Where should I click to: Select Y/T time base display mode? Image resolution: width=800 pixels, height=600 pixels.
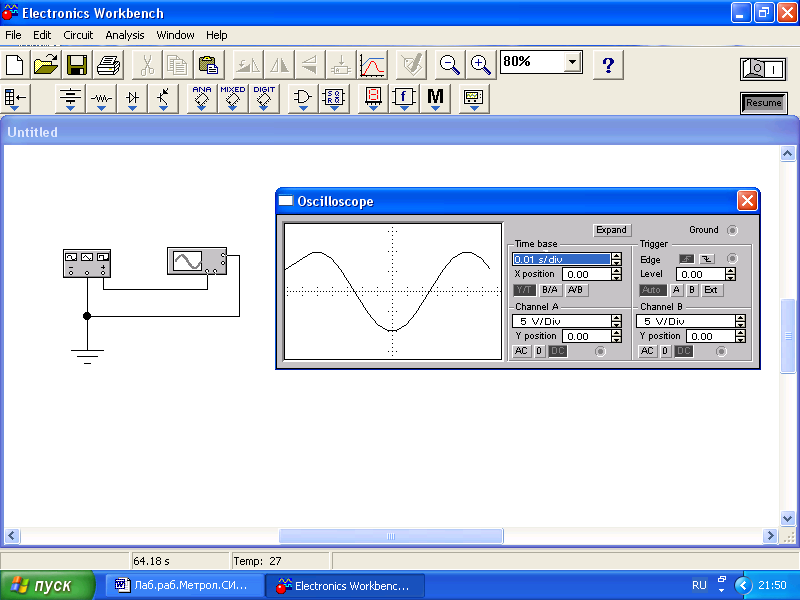coord(524,290)
